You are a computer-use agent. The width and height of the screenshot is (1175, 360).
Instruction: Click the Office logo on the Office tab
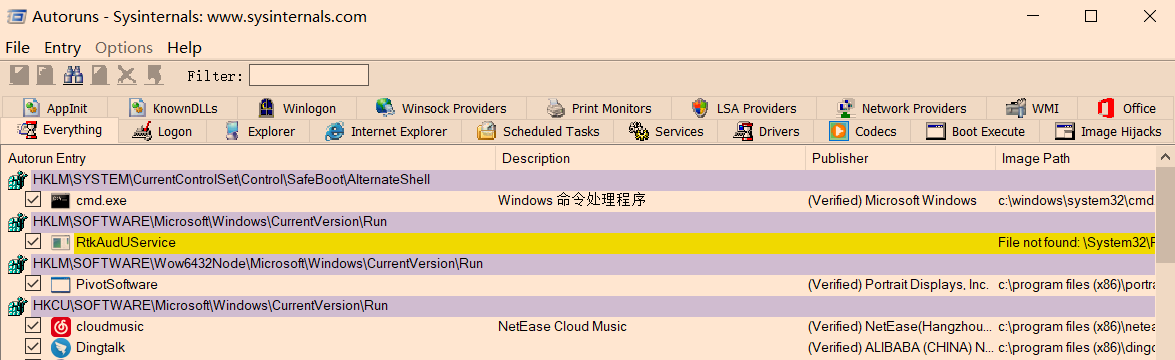[1106, 108]
